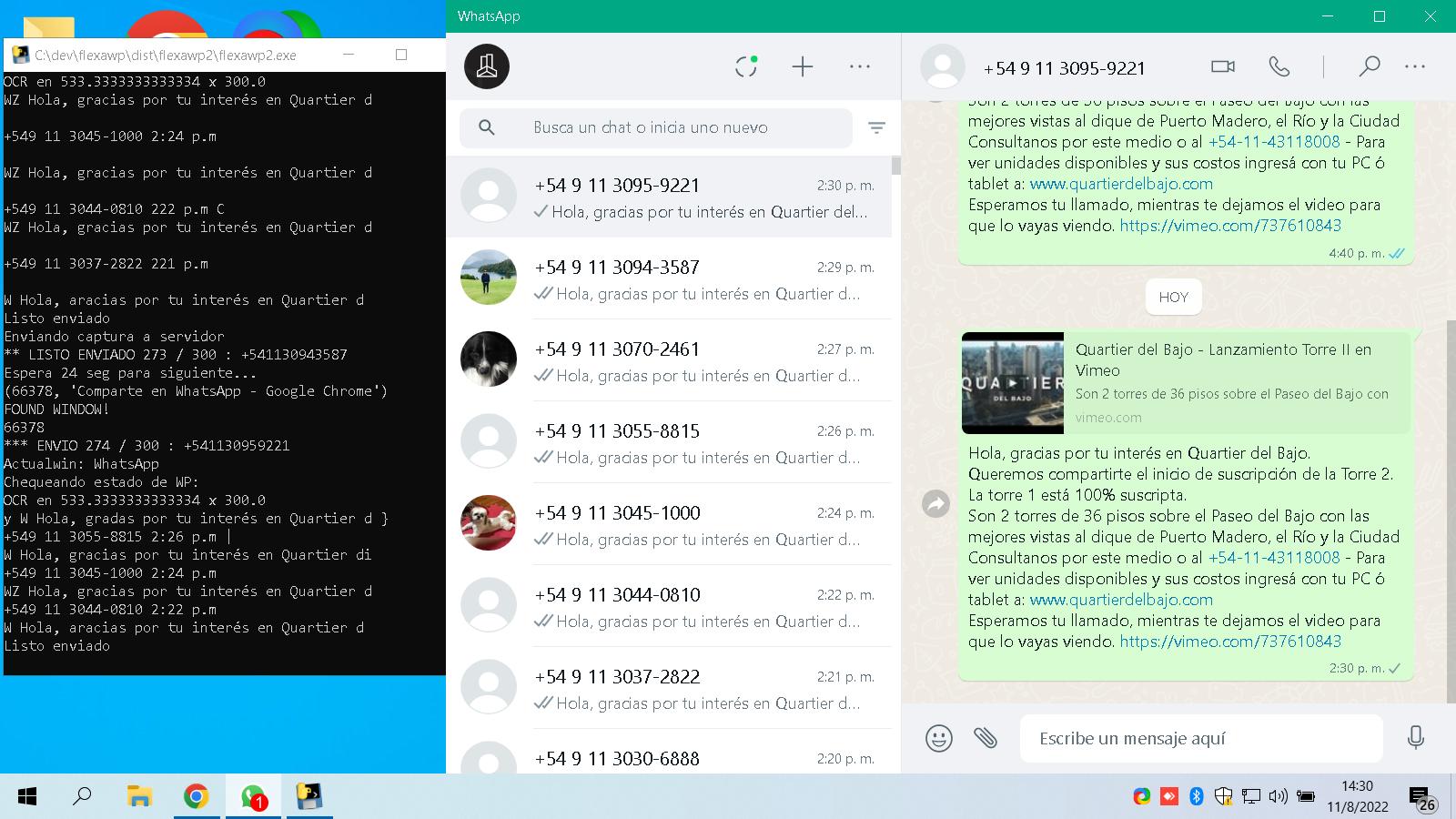Click the HOY date chip

[x=1173, y=297]
